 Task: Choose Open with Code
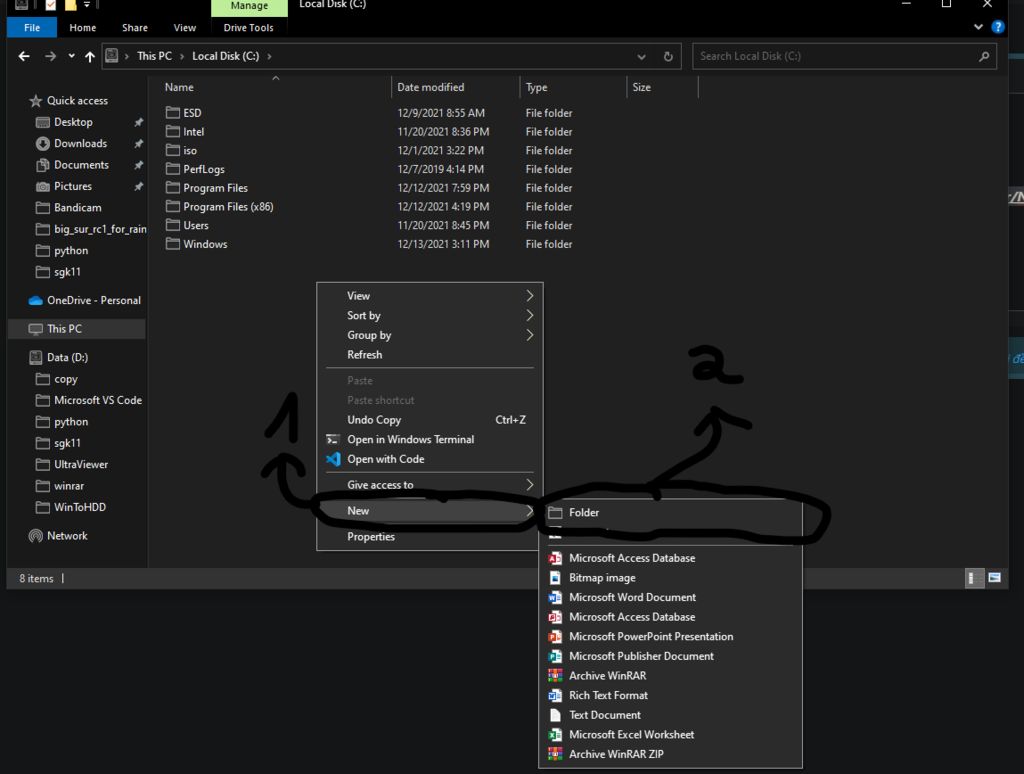click(430, 459)
